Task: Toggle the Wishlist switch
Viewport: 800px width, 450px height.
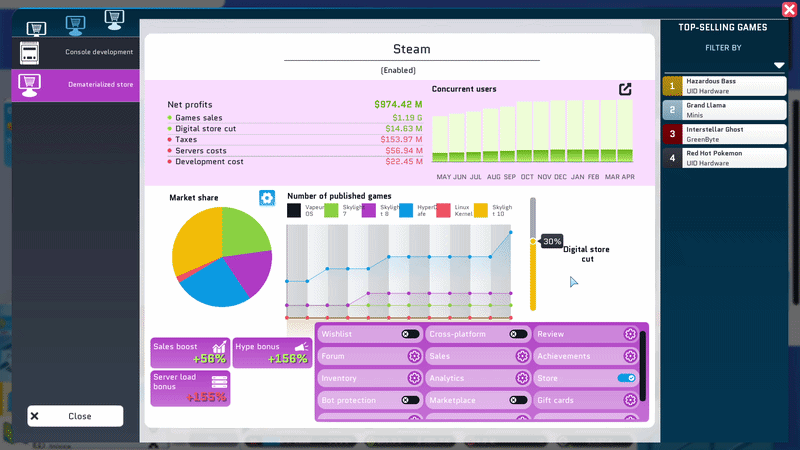Action: [410, 334]
